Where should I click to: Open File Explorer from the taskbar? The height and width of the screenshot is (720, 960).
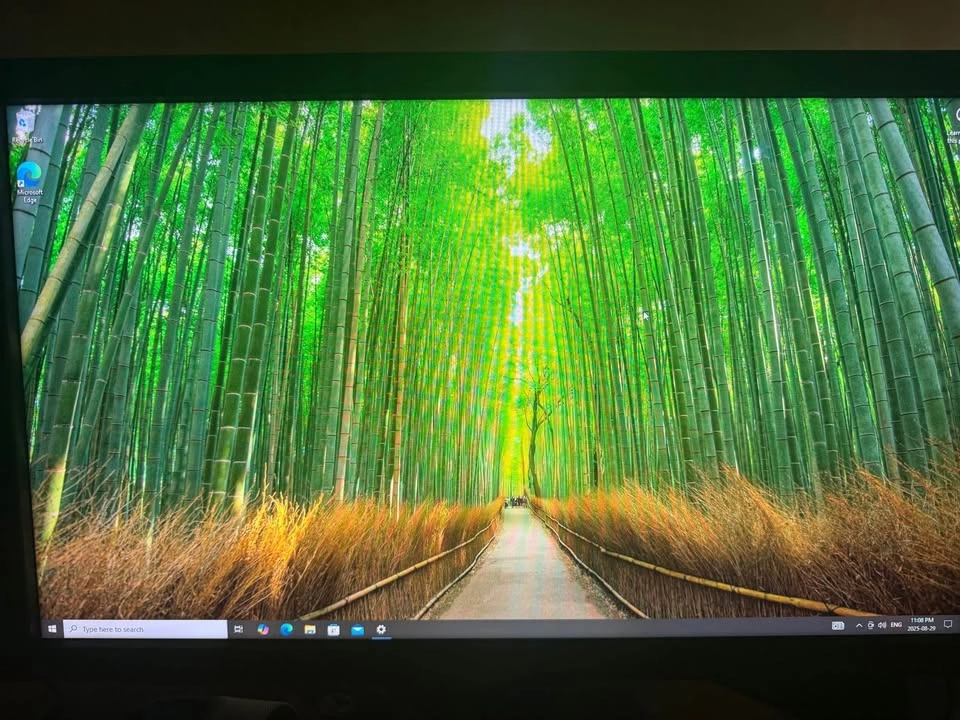coord(310,629)
